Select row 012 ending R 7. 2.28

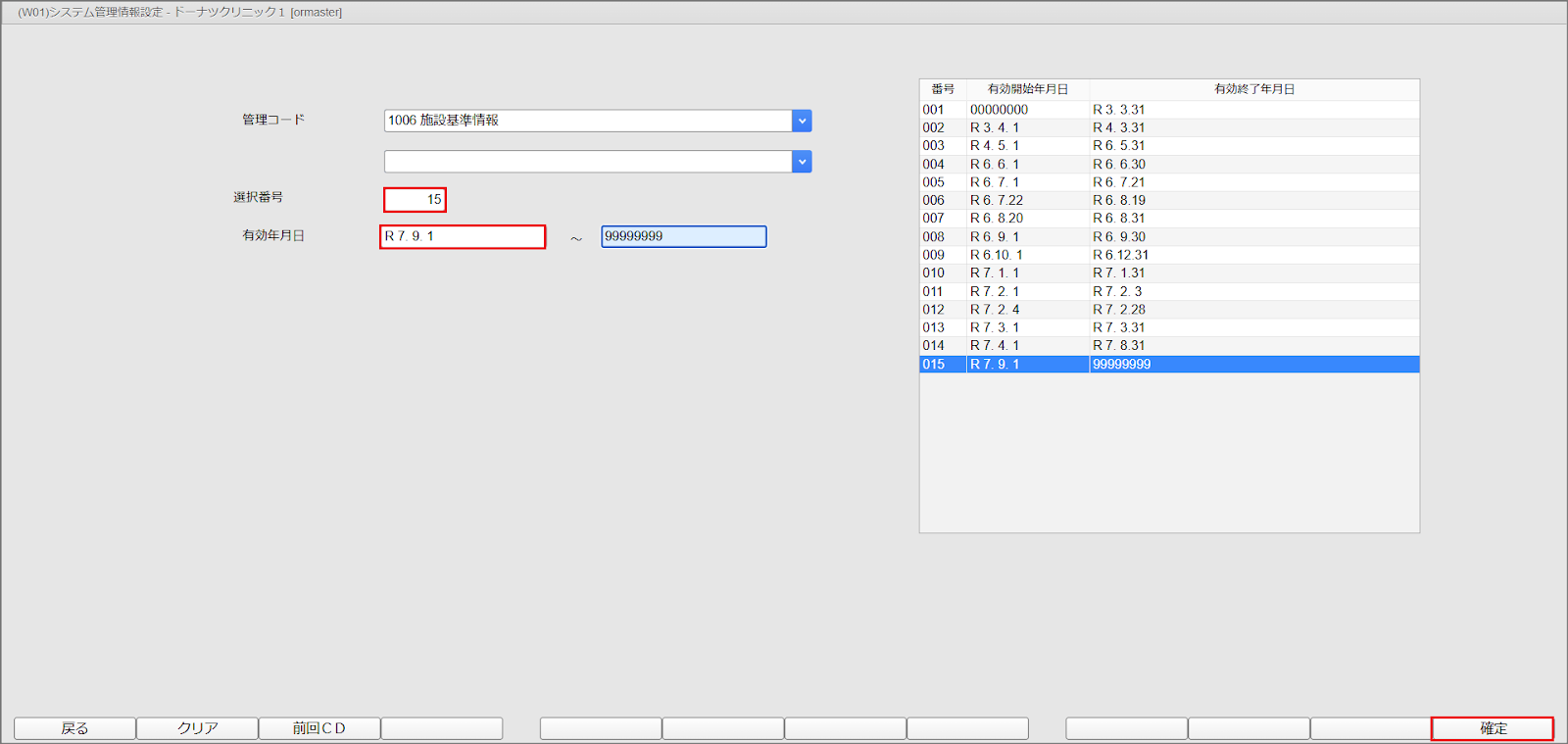coord(1168,310)
